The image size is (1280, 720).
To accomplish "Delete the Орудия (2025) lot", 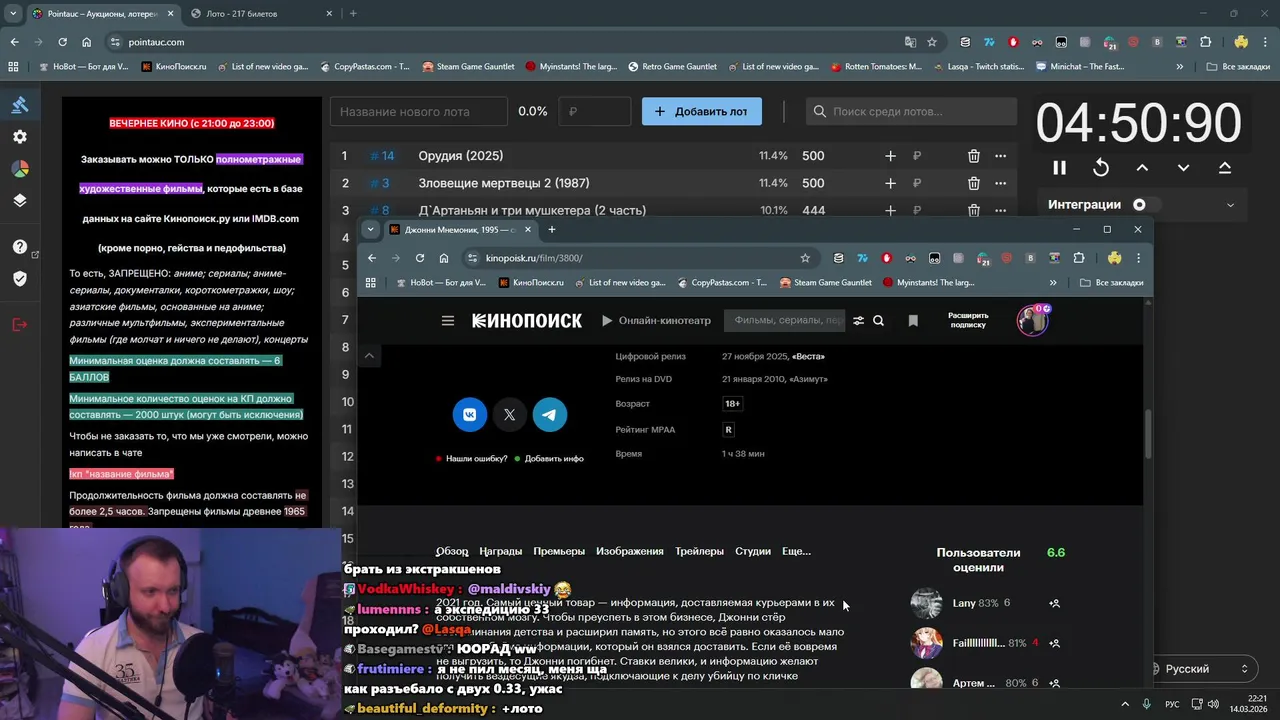I will 973,156.
